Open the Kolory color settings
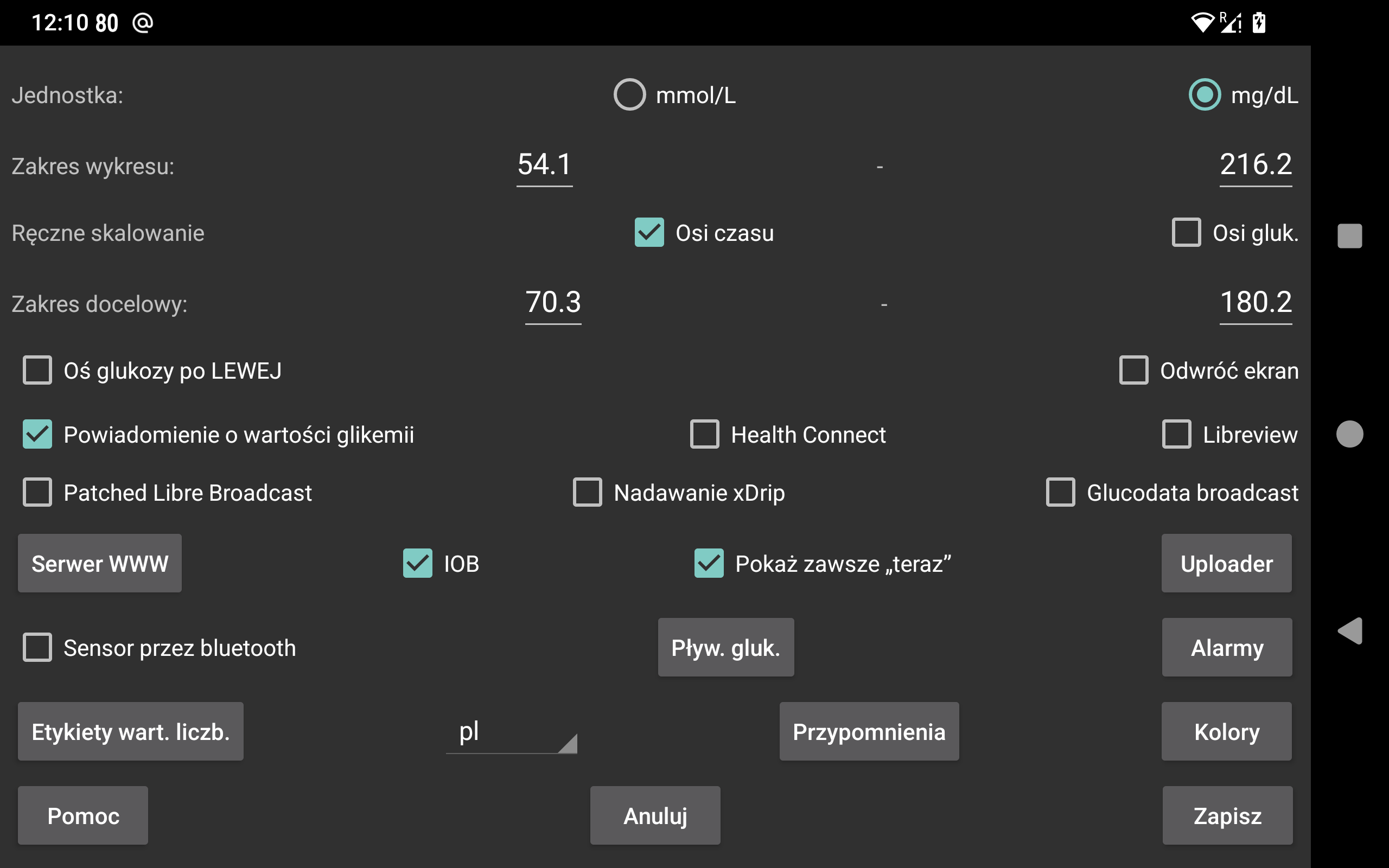The width and height of the screenshot is (1389, 868). (1227, 732)
